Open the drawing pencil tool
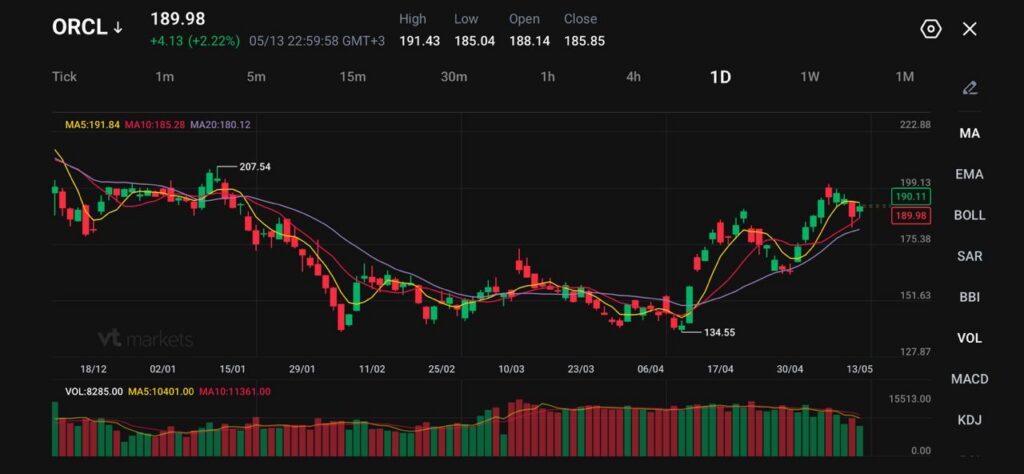This screenshot has width=1024, height=474. click(970, 87)
